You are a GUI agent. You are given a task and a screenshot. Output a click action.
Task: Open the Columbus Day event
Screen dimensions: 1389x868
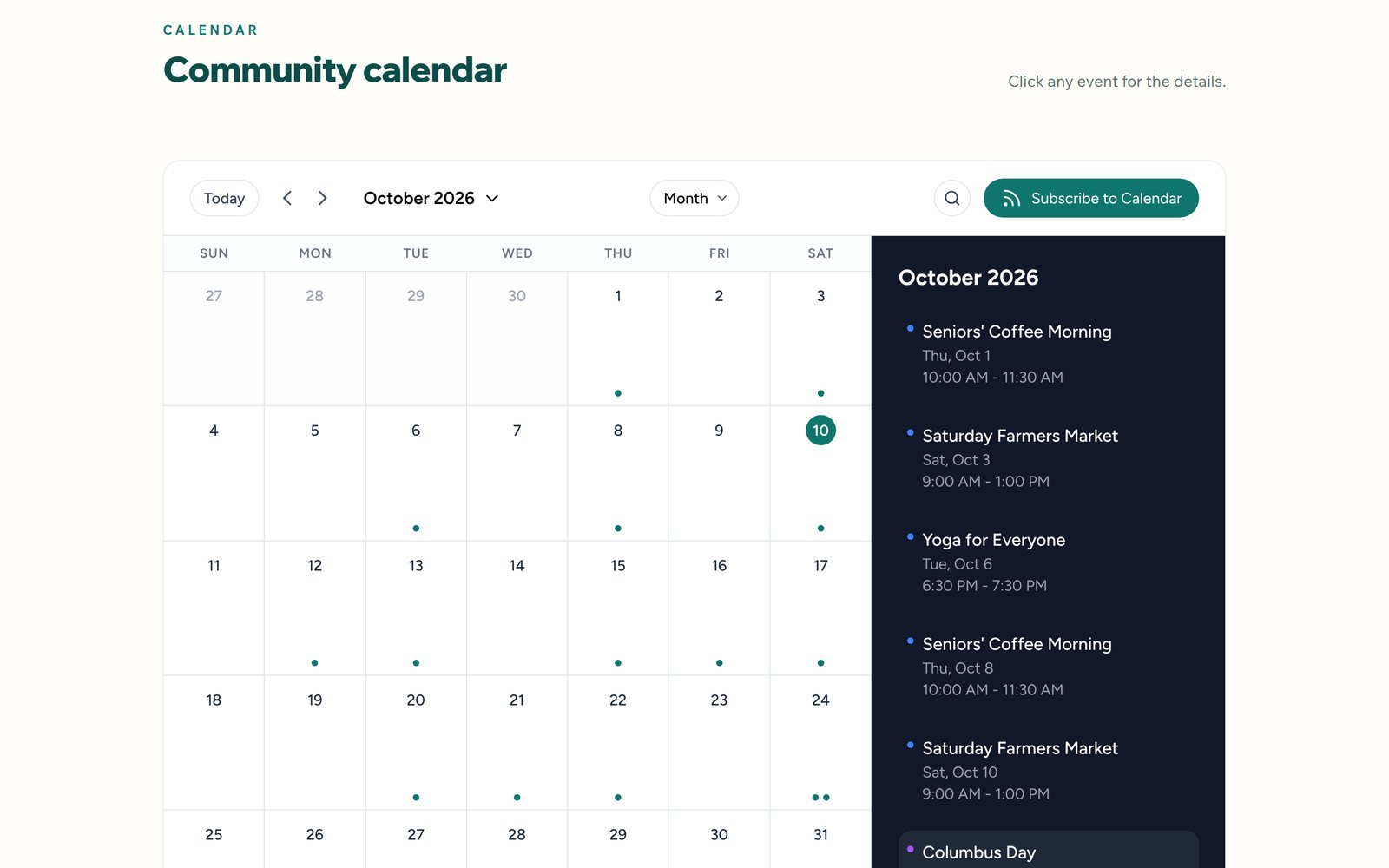1048,851
